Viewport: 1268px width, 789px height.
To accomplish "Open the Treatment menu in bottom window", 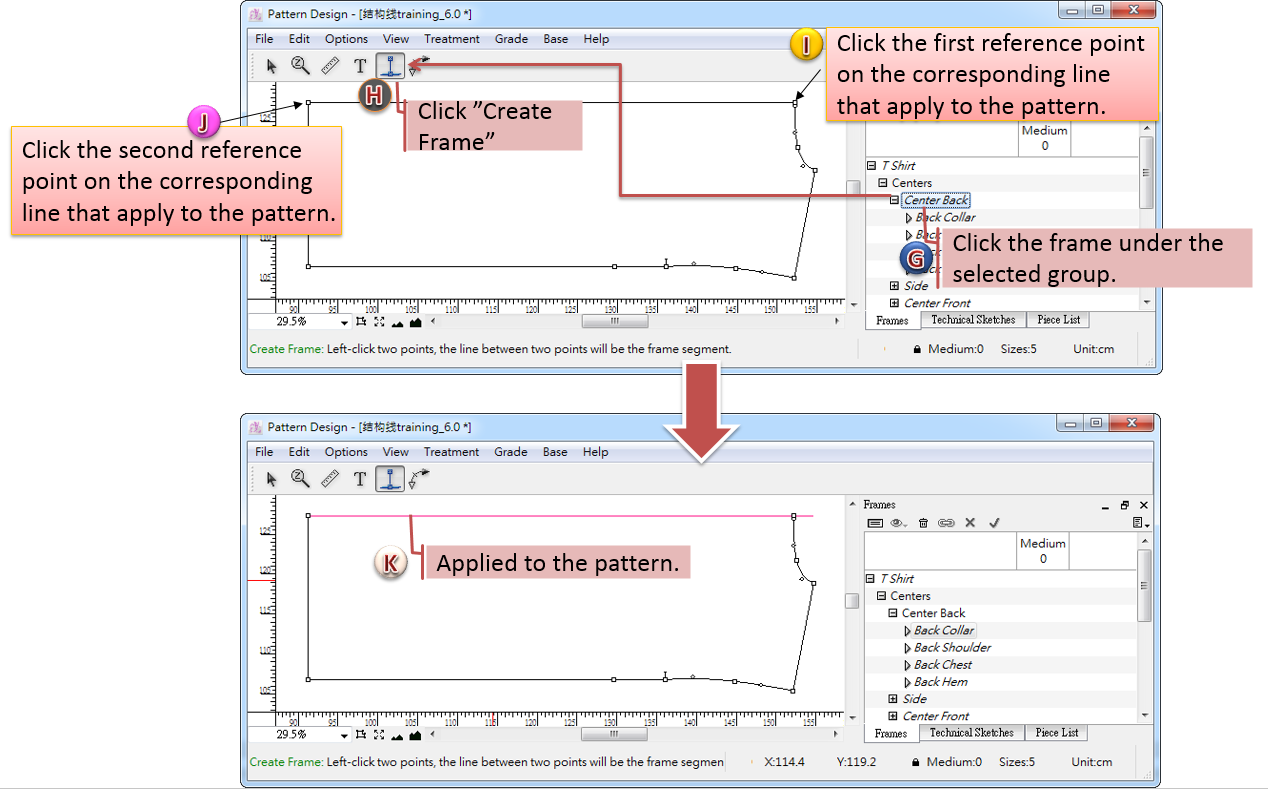I will pos(451,452).
